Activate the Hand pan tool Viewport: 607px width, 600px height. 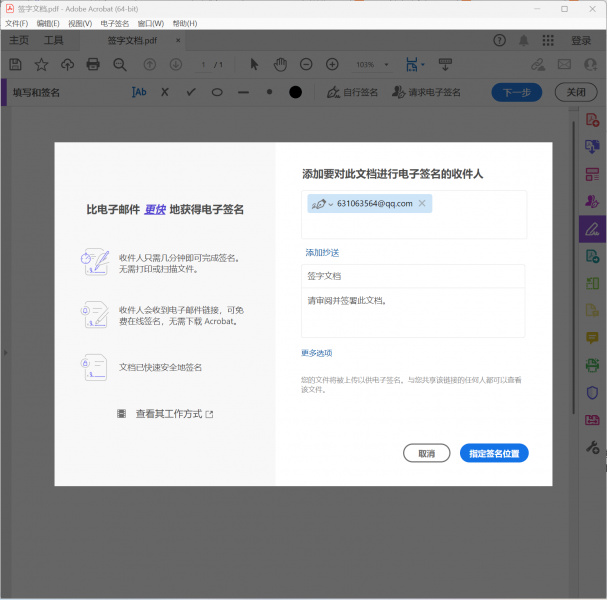pos(280,64)
